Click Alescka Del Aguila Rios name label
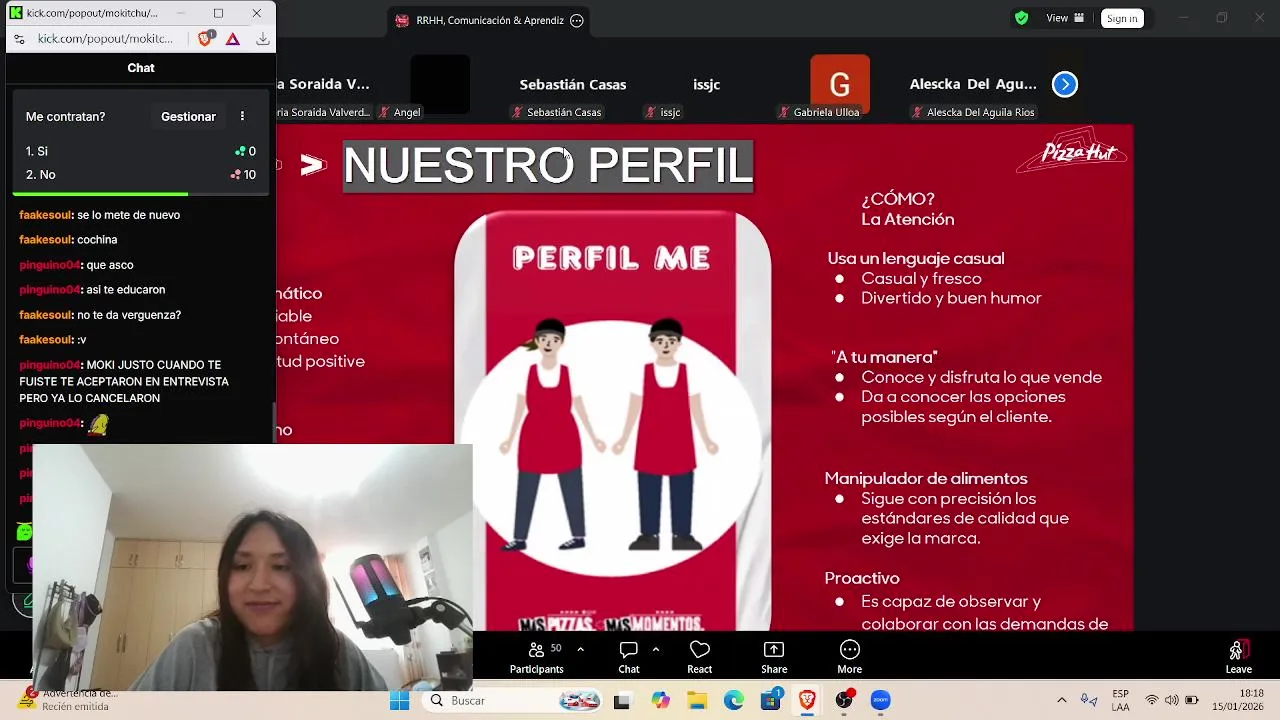1280x720 pixels. point(973,112)
